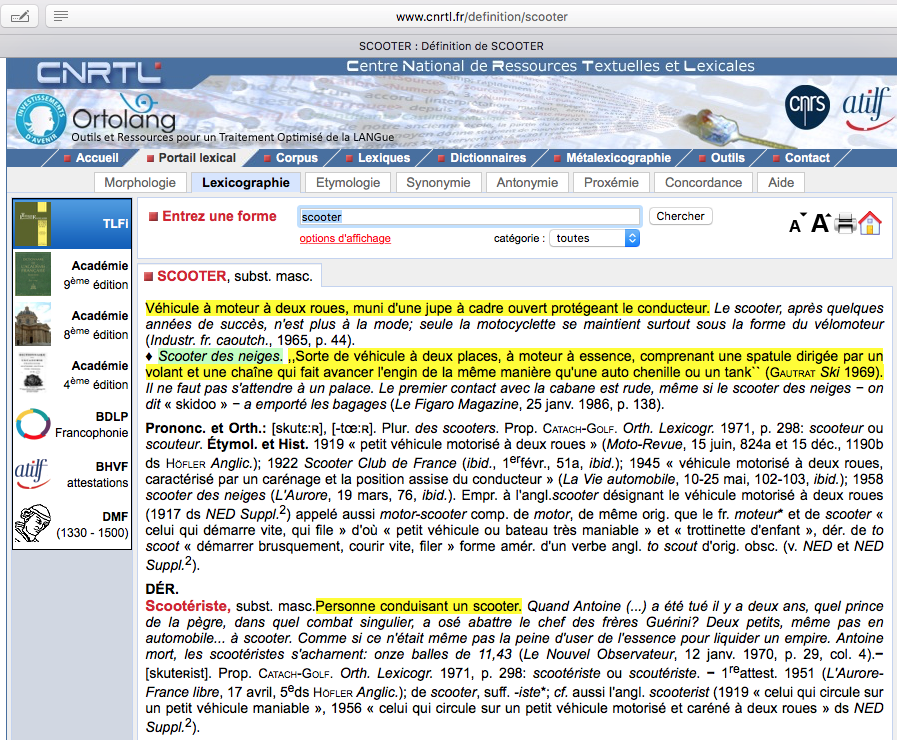Click DMF (1330 - 1500) label
The width and height of the screenshot is (897, 740).
point(92,524)
